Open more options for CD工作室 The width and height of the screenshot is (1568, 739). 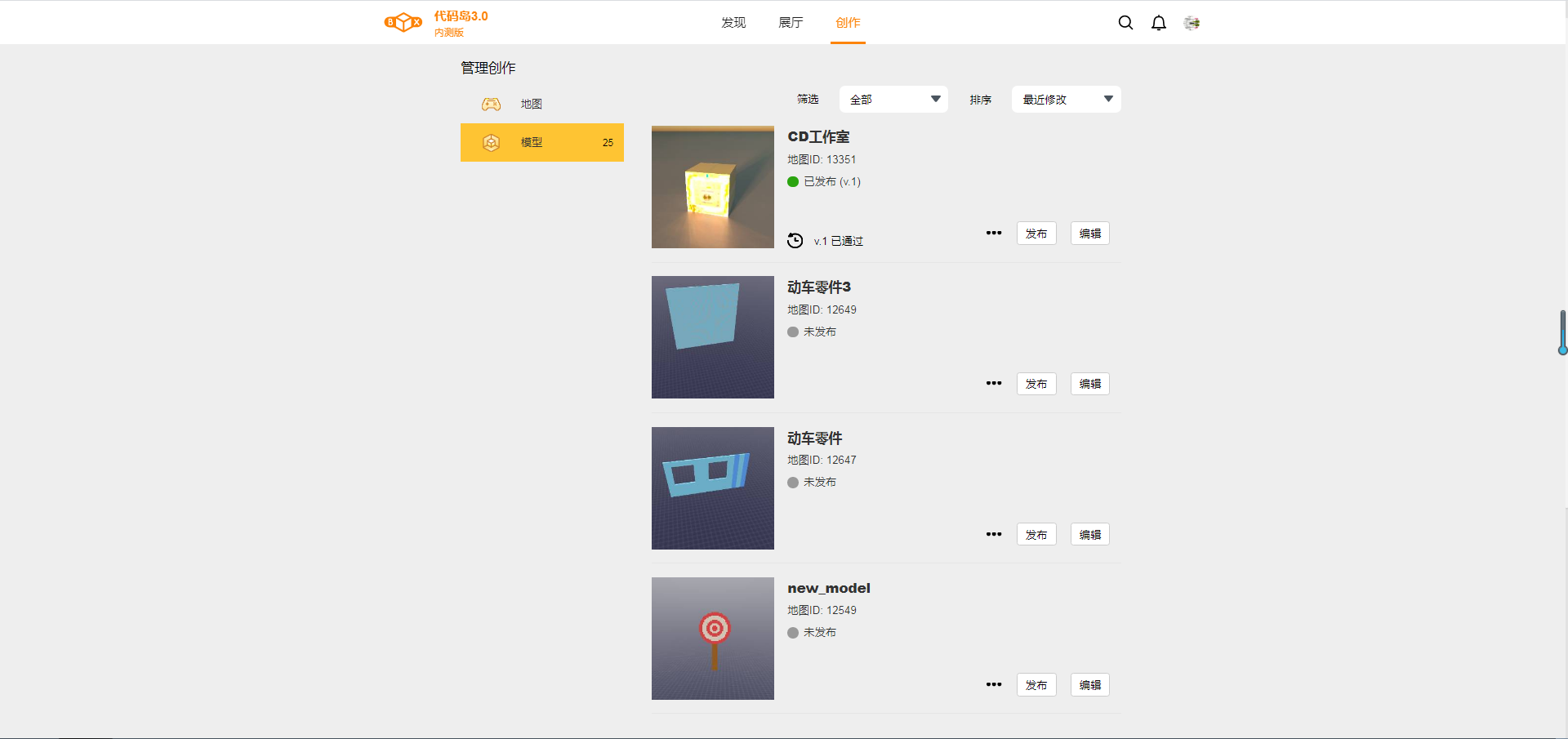point(994,233)
